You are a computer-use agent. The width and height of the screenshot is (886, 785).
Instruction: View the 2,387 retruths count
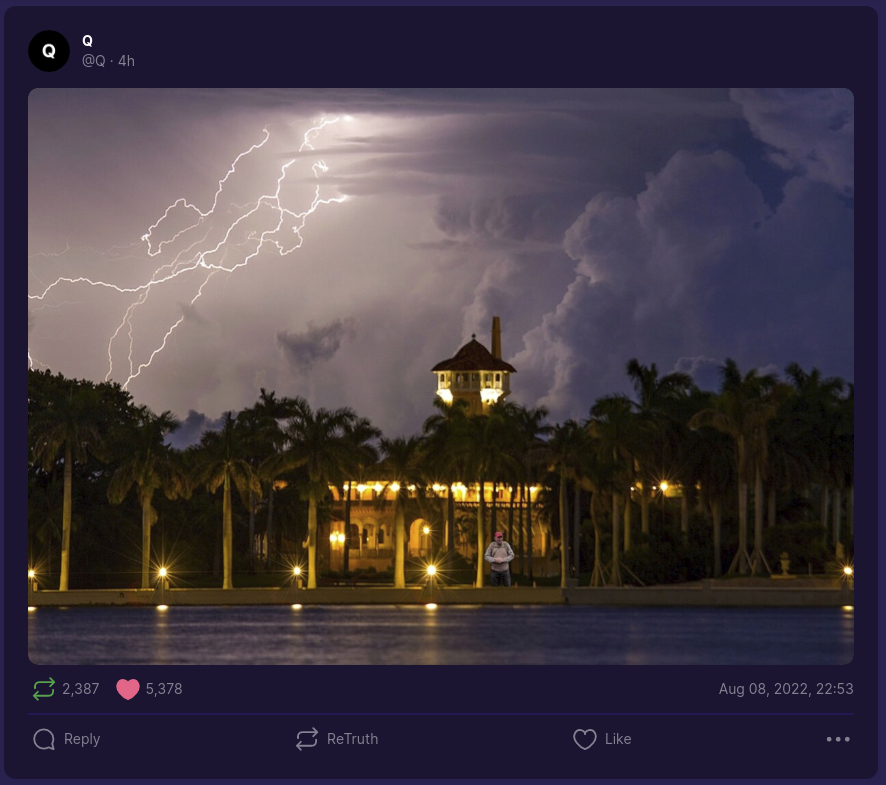point(81,689)
